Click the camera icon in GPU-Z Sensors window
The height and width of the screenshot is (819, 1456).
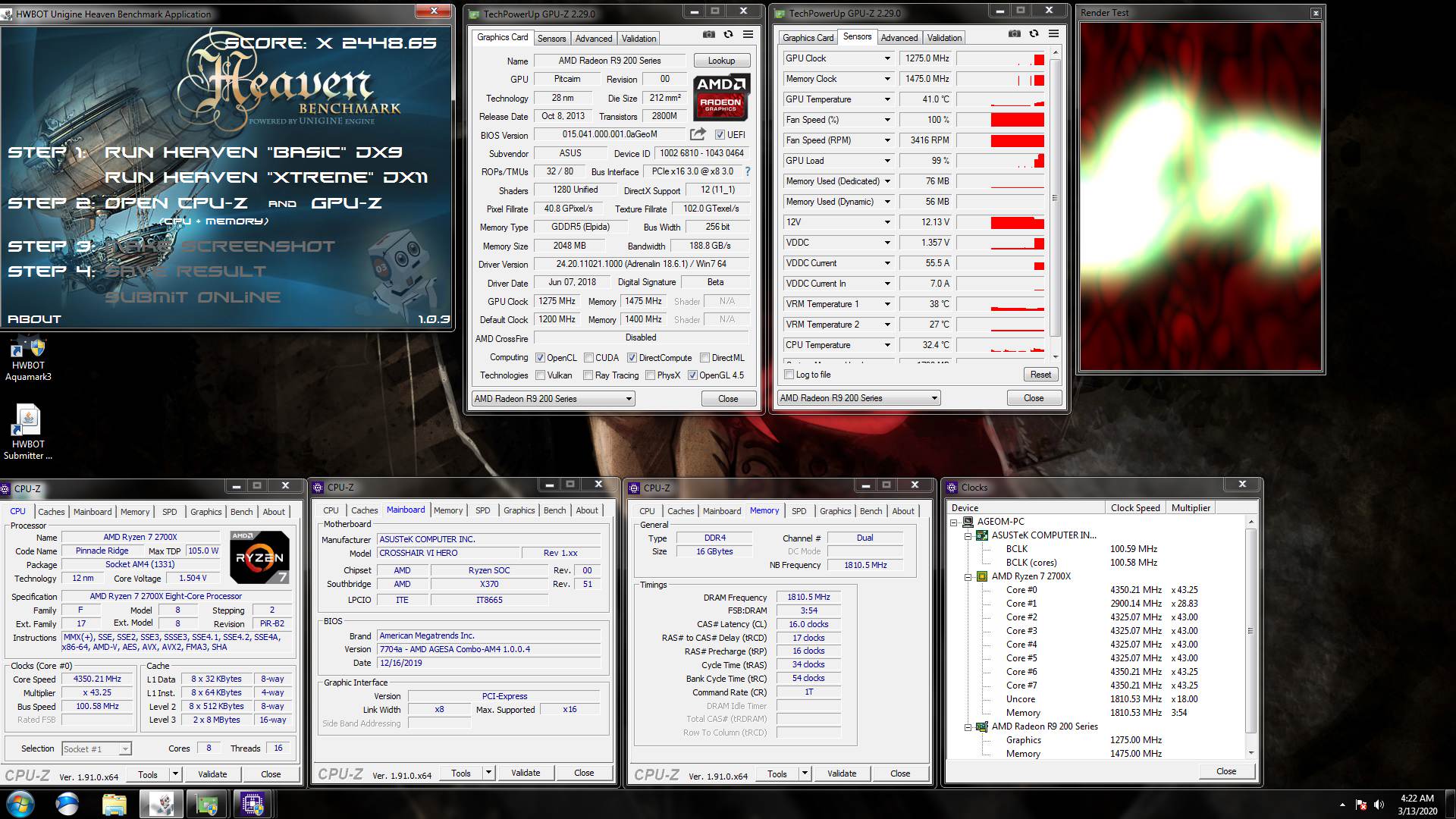tap(1014, 33)
